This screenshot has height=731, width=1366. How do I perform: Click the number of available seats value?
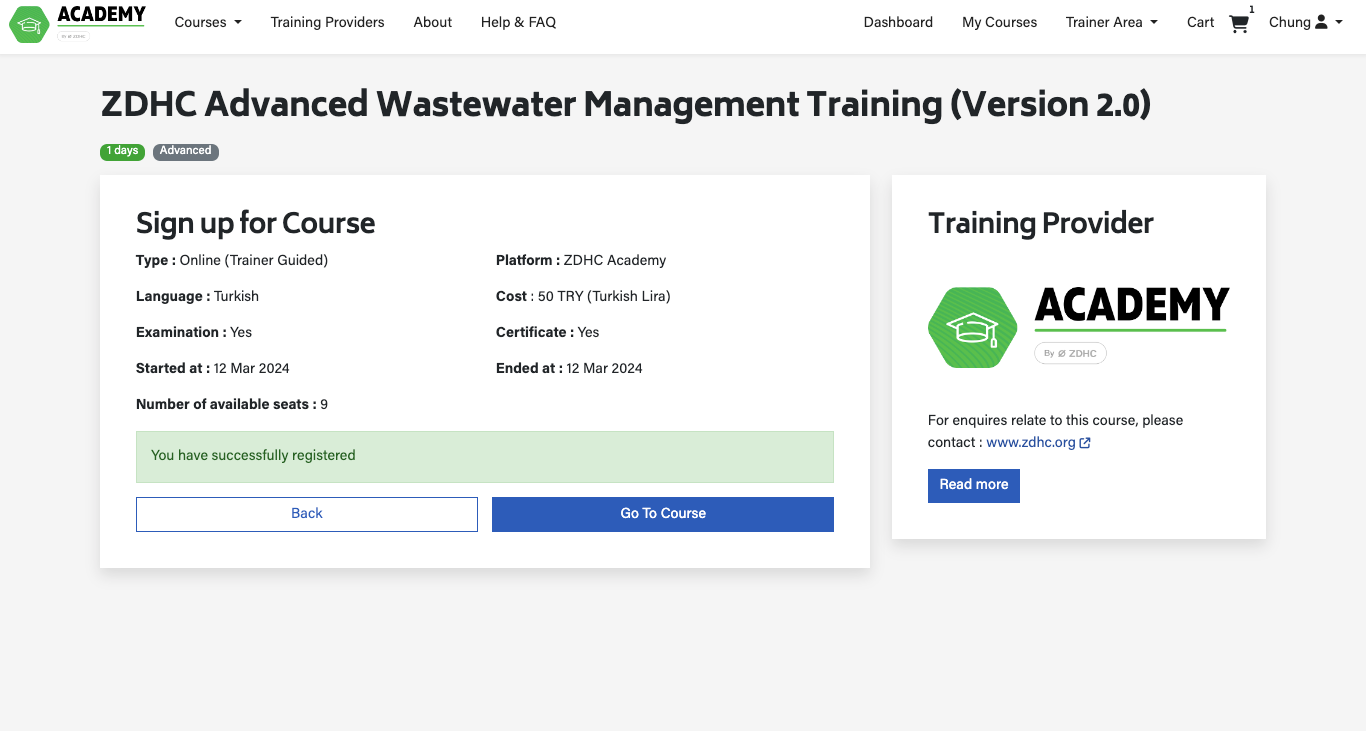point(324,404)
